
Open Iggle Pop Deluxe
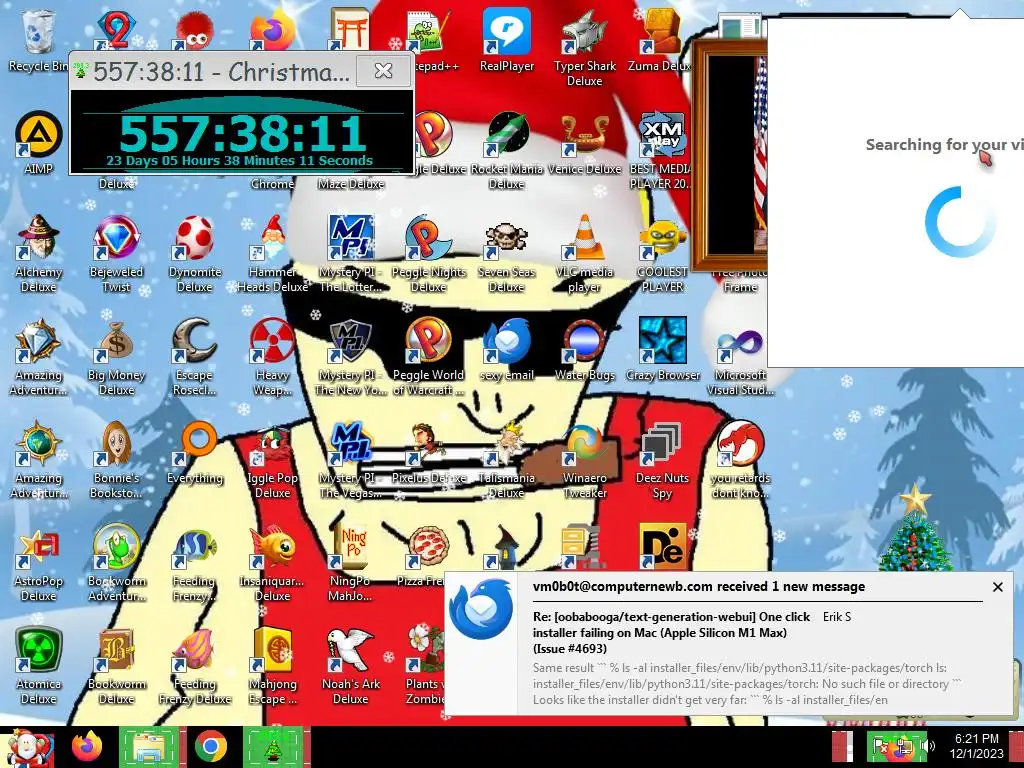point(272,460)
